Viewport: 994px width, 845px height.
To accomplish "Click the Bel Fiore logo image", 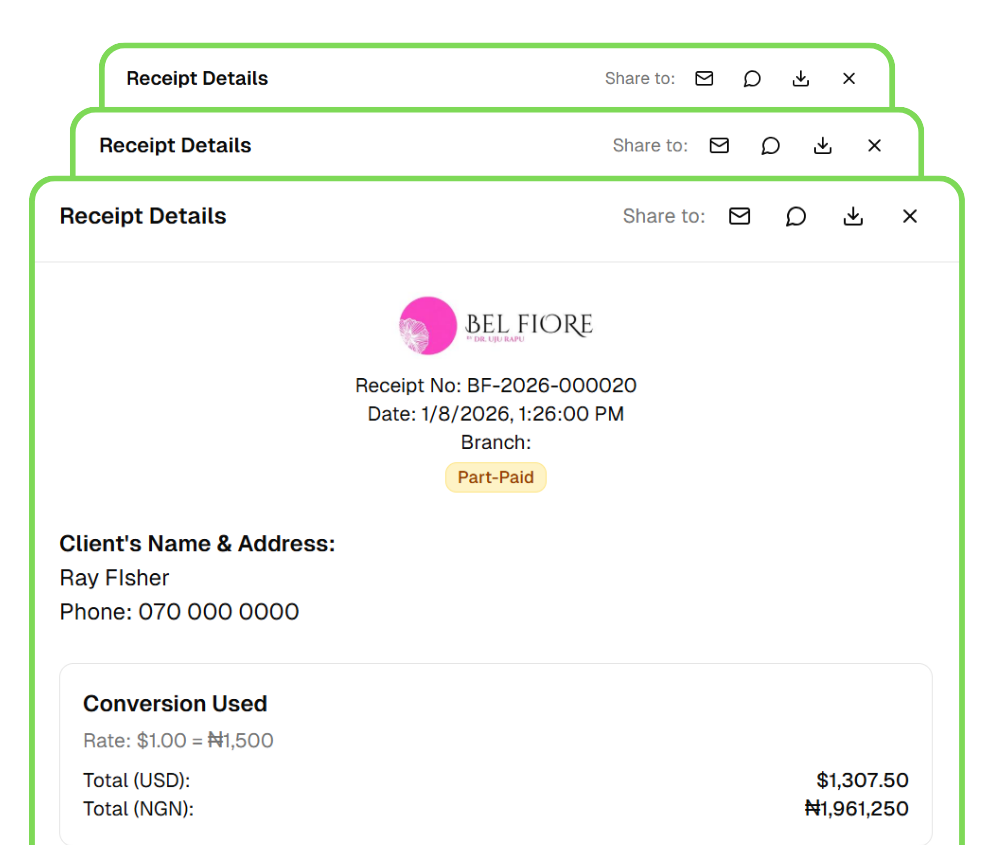I will pos(428,325).
